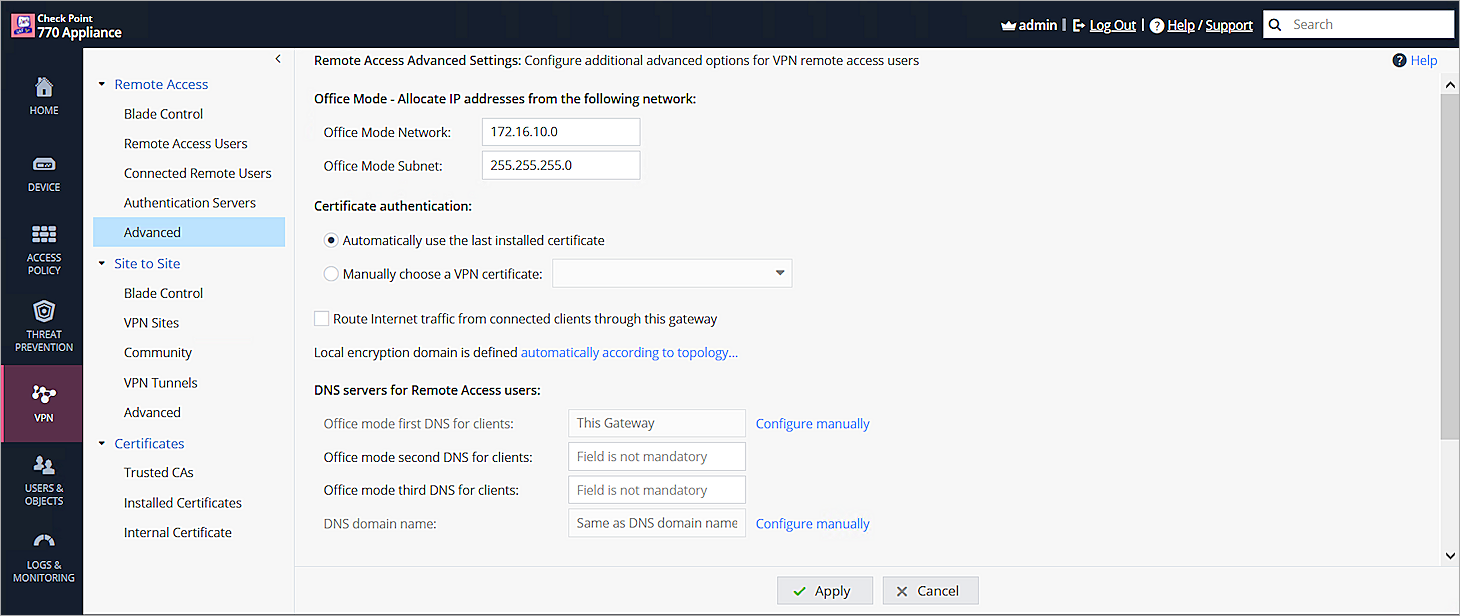Click automatically according to topology link

coord(629,353)
